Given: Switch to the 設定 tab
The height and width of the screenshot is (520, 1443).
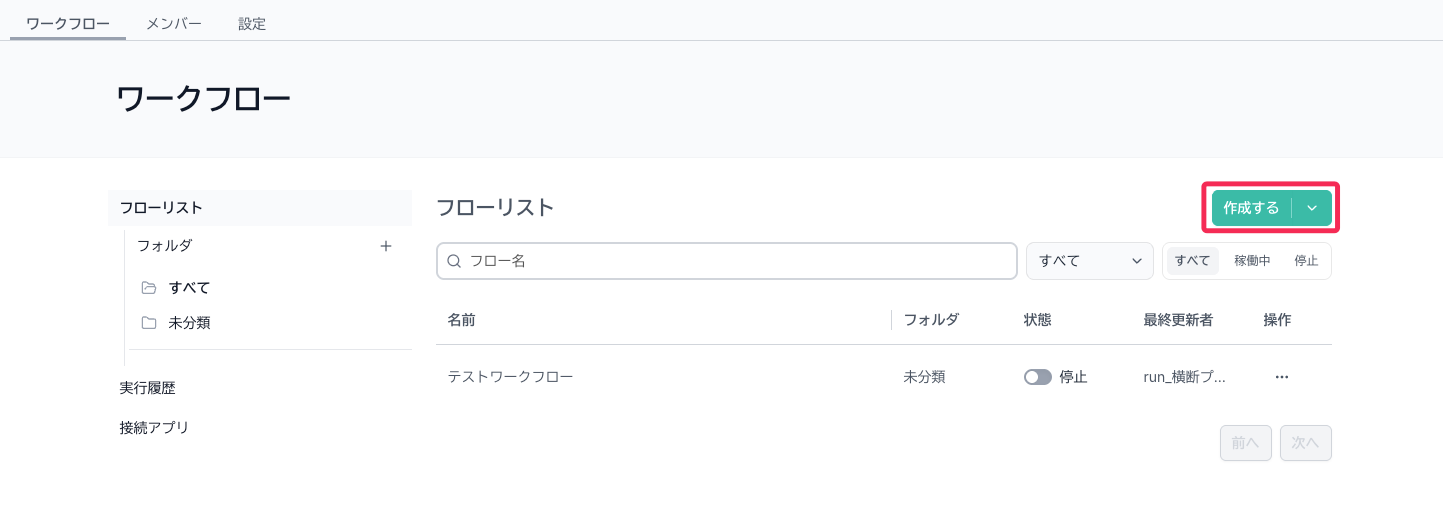Looking at the screenshot, I should pyautogui.click(x=252, y=23).
